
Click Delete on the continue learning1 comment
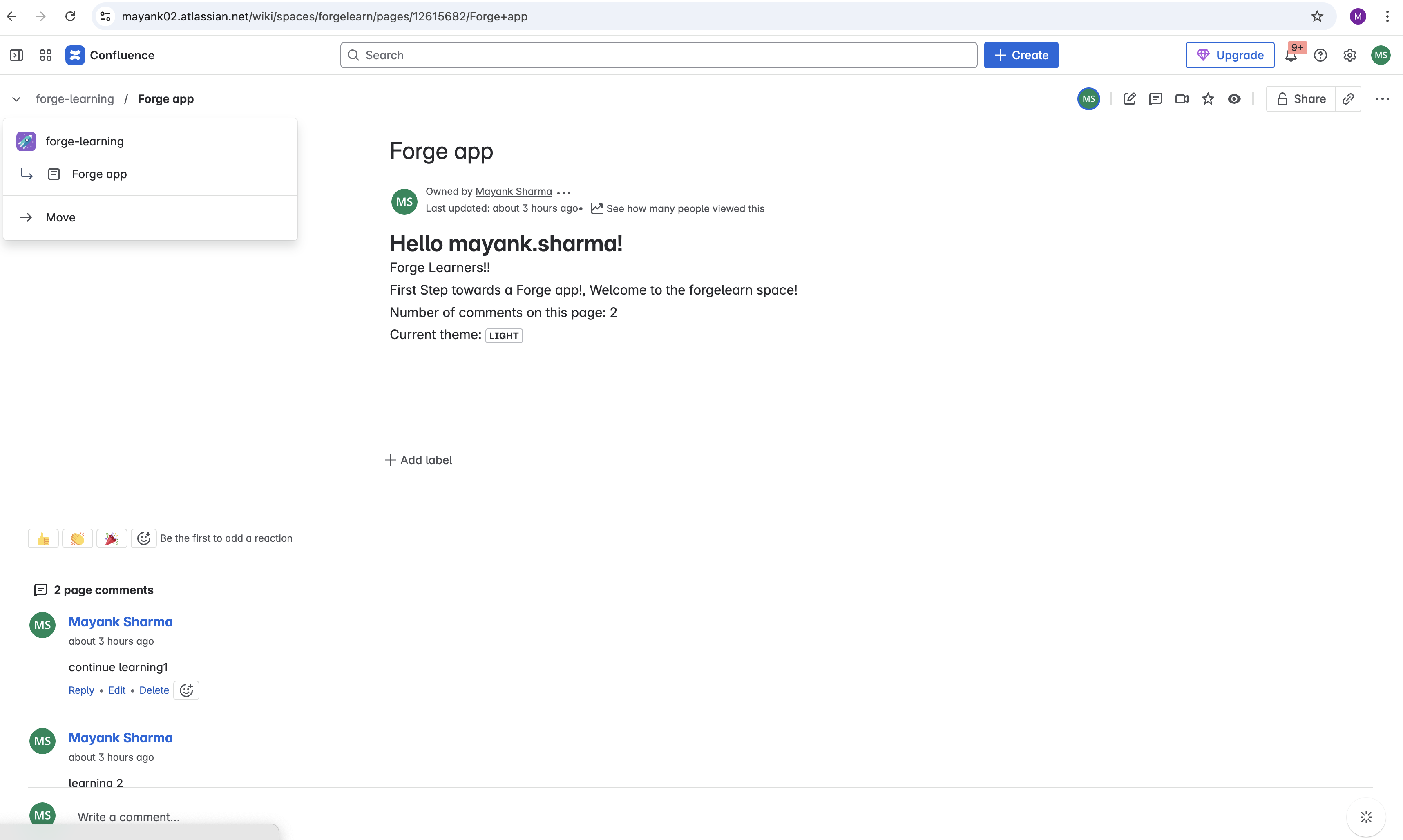point(154,690)
